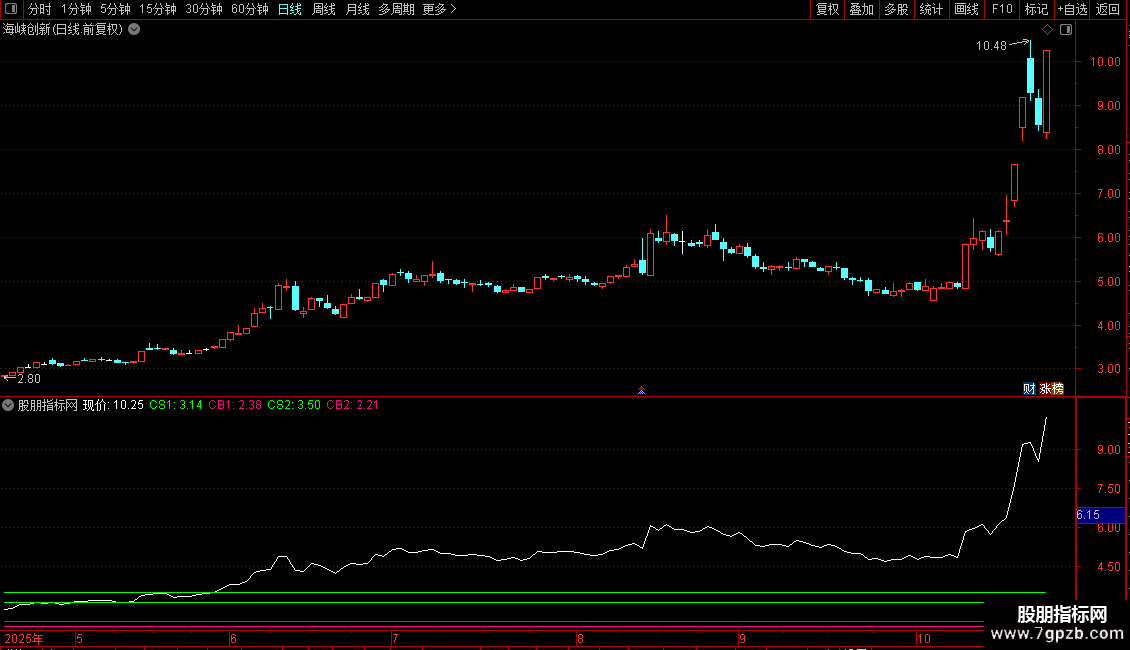
Task: Open the 画线 drawing tools
Action: (x=966, y=9)
